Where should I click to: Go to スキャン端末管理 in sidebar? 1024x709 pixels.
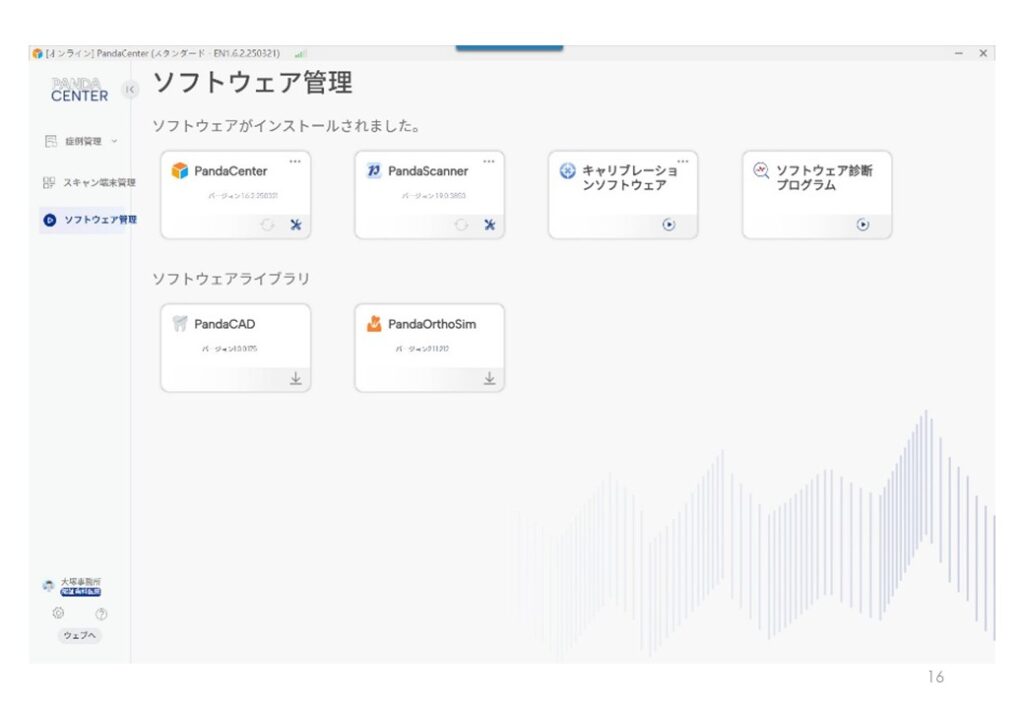(x=89, y=183)
